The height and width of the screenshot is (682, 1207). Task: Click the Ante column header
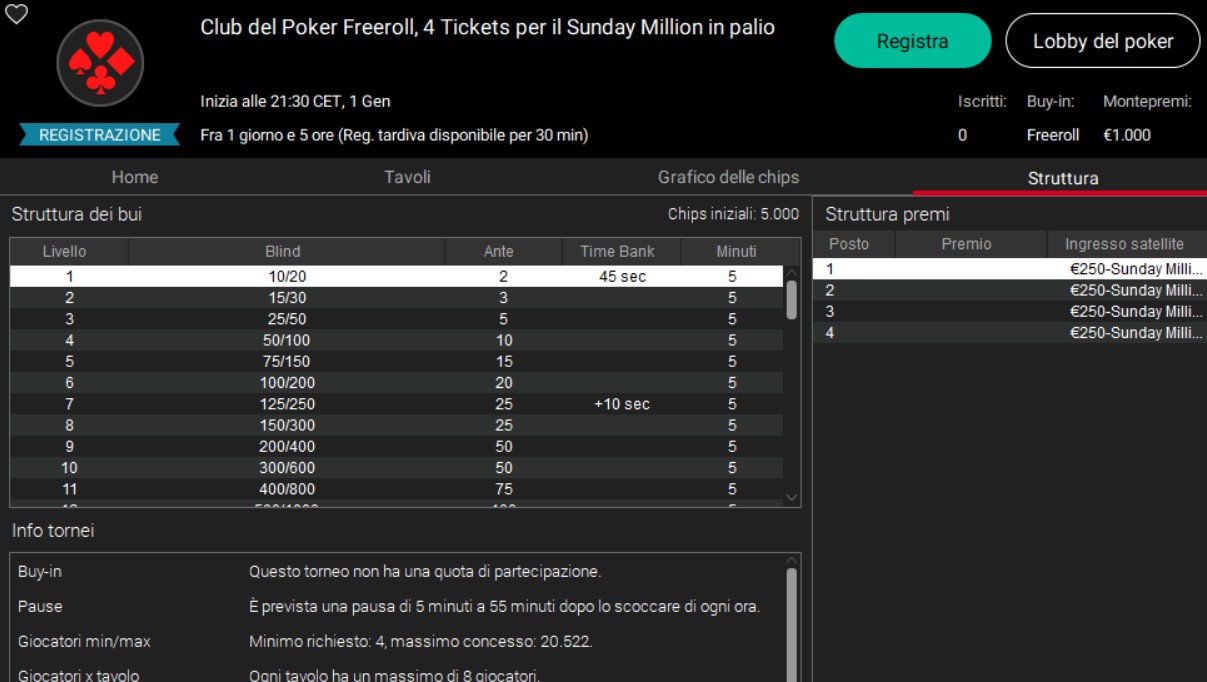coord(504,251)
